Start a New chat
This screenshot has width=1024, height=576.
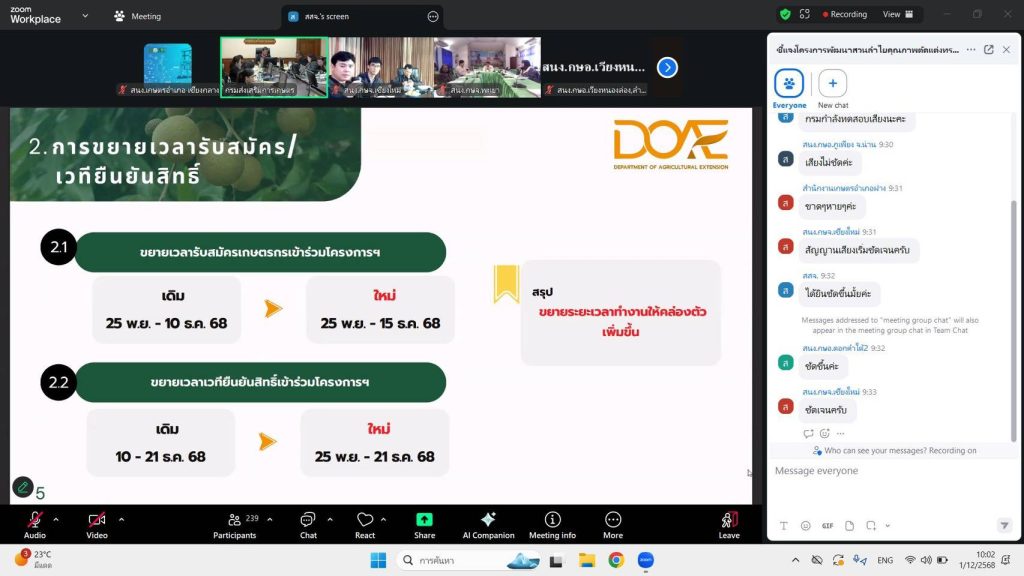[833, 88]
